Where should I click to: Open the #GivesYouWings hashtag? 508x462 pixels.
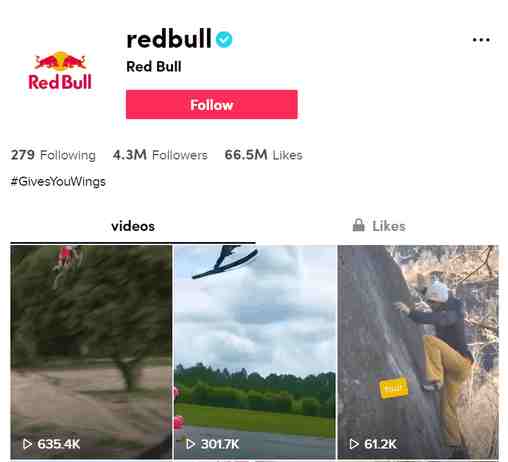pyautogui.click(x=58, y=182)
